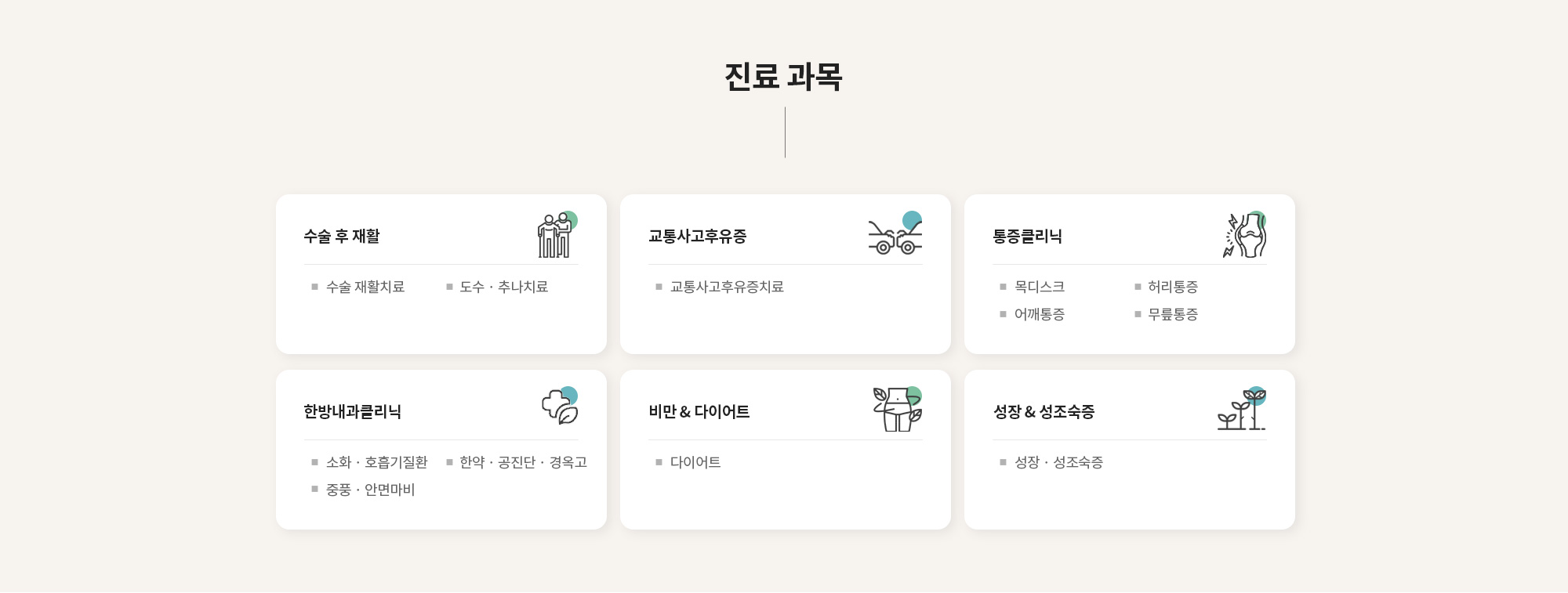
Task: Click the growing plant sprouts icon
Action: click(x=1242, y=409)
